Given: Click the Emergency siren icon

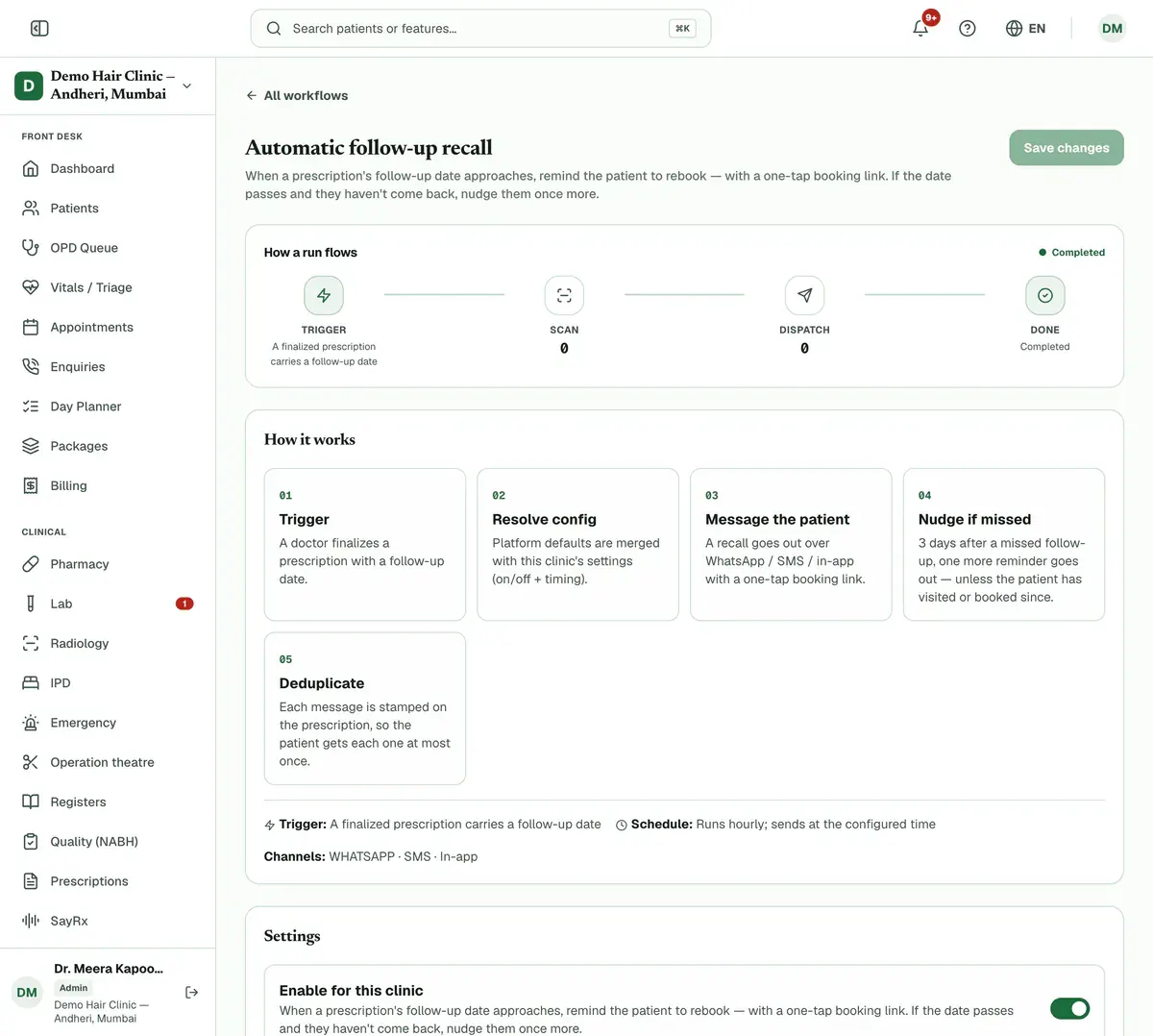Looking at the screenshot, I should point(31,723).
